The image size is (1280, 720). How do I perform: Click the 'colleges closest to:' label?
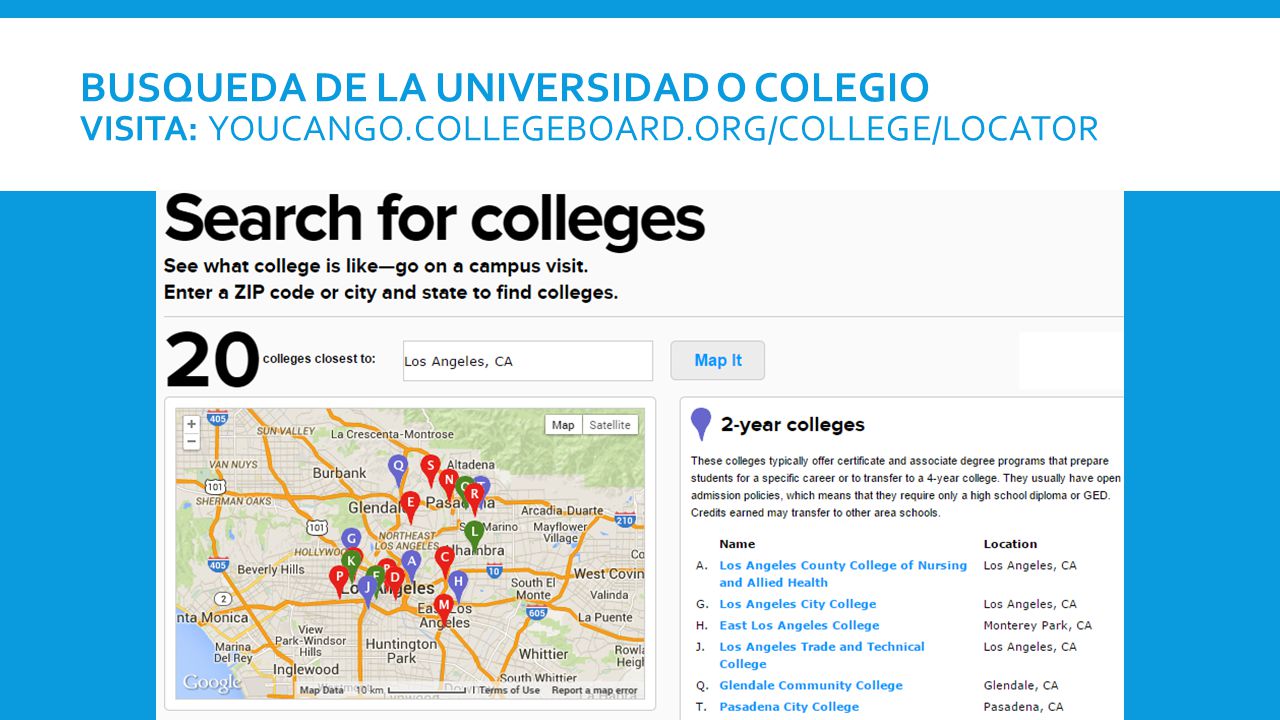319,359
